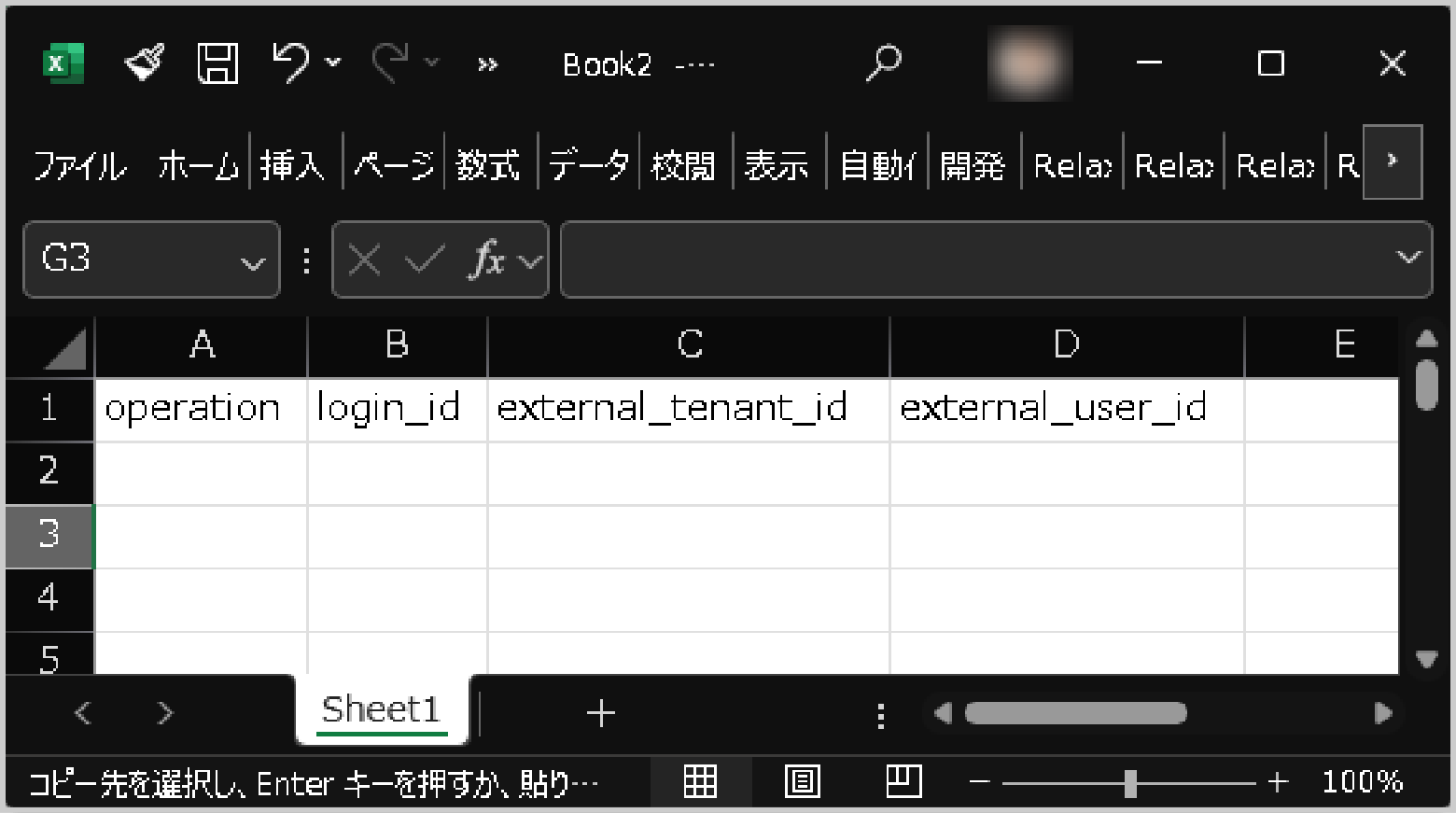This screenshot has width=1456, height=813.
Task: Expand the formula bar chevron
Action: [1408, 258]
